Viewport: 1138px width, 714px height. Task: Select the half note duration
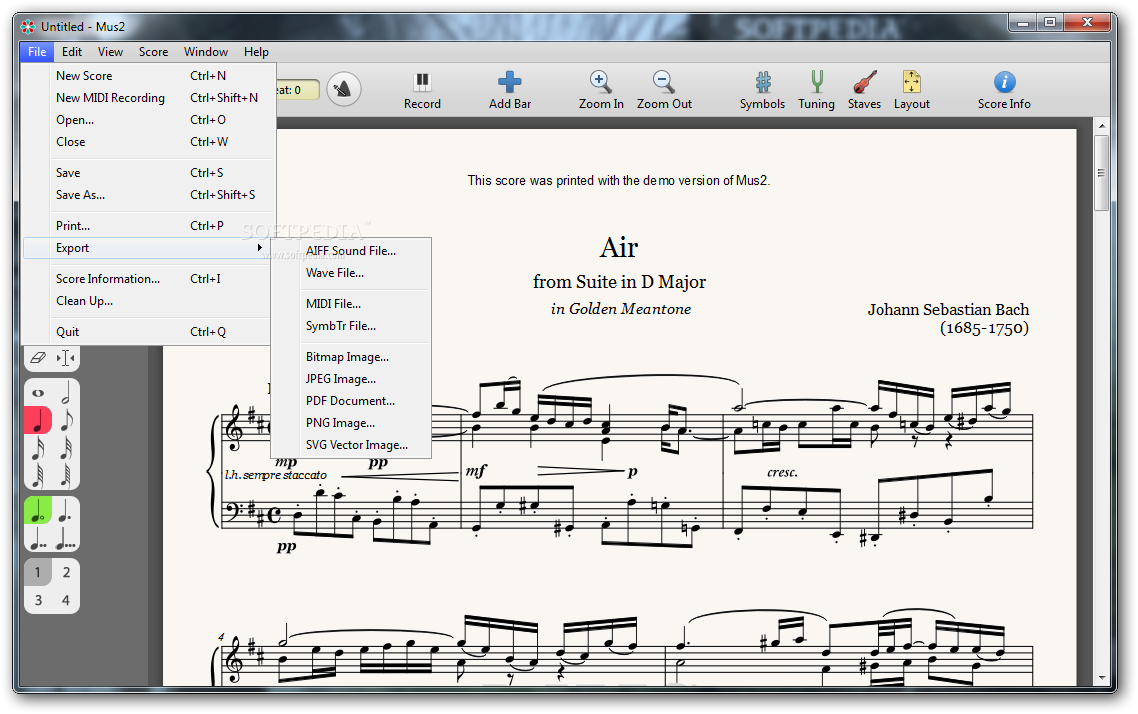point(65,393)
